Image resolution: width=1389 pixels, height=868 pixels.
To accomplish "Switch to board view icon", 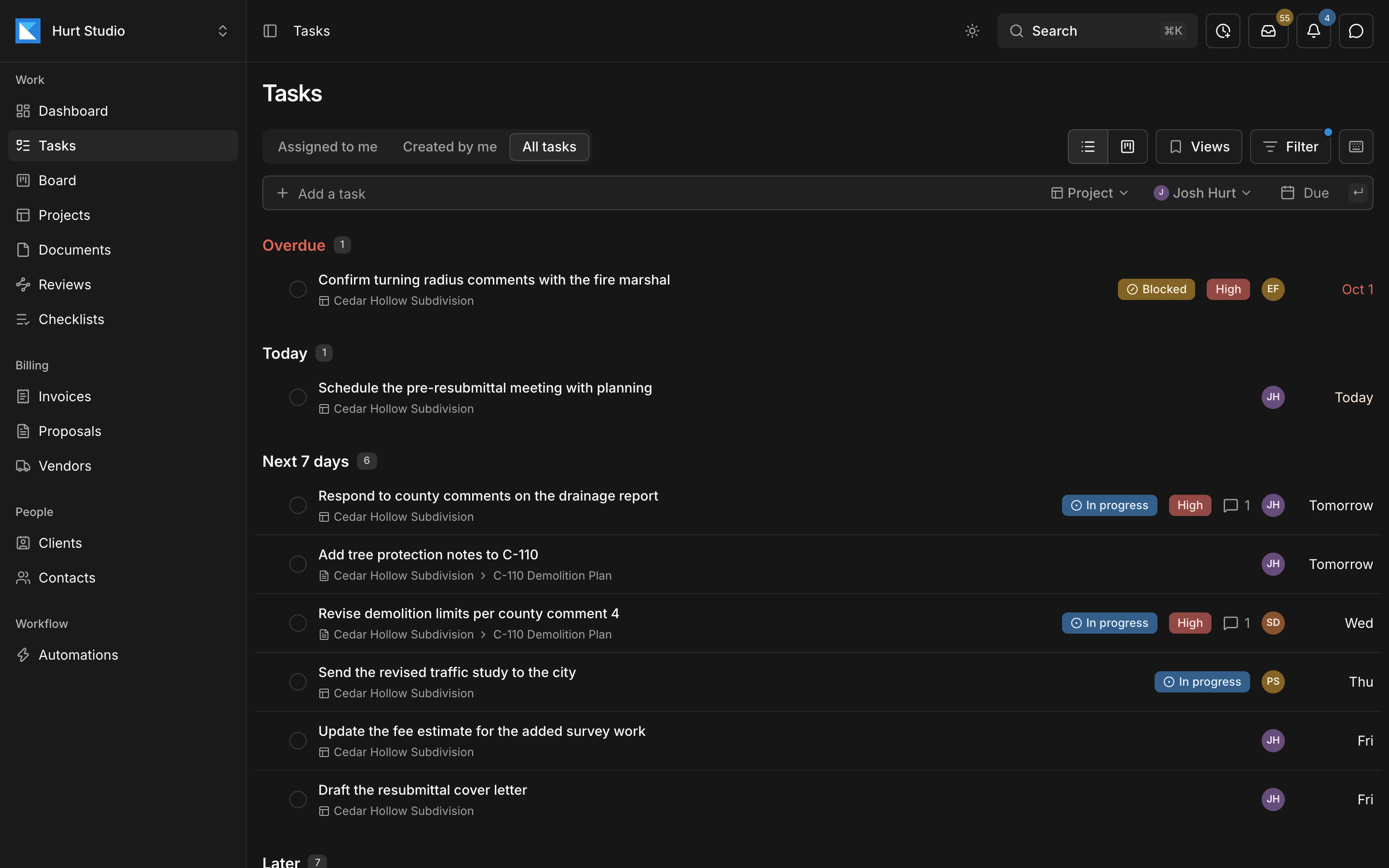I will click(x=1127, y=147).
